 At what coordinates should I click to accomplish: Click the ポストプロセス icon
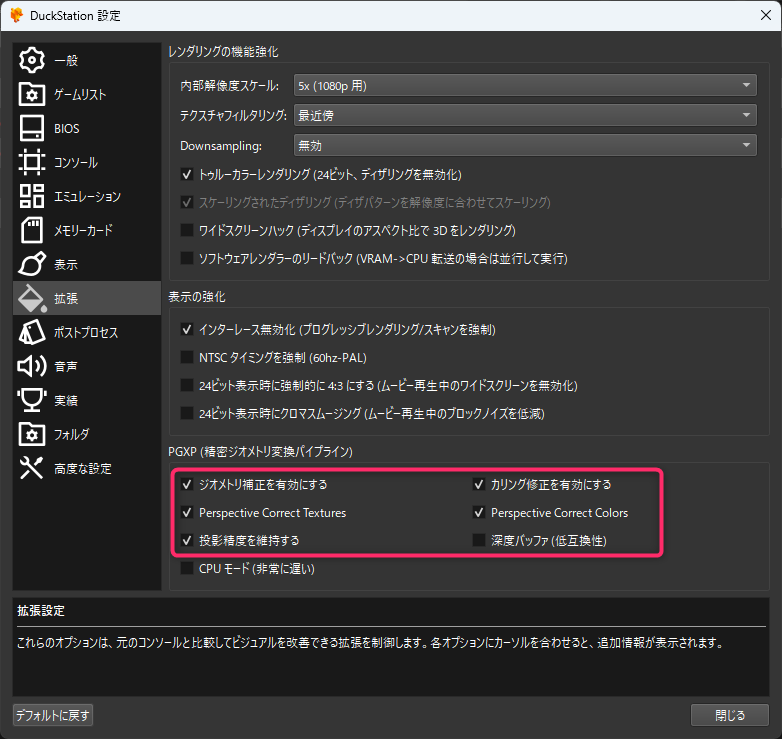click(x=32, y=332)
